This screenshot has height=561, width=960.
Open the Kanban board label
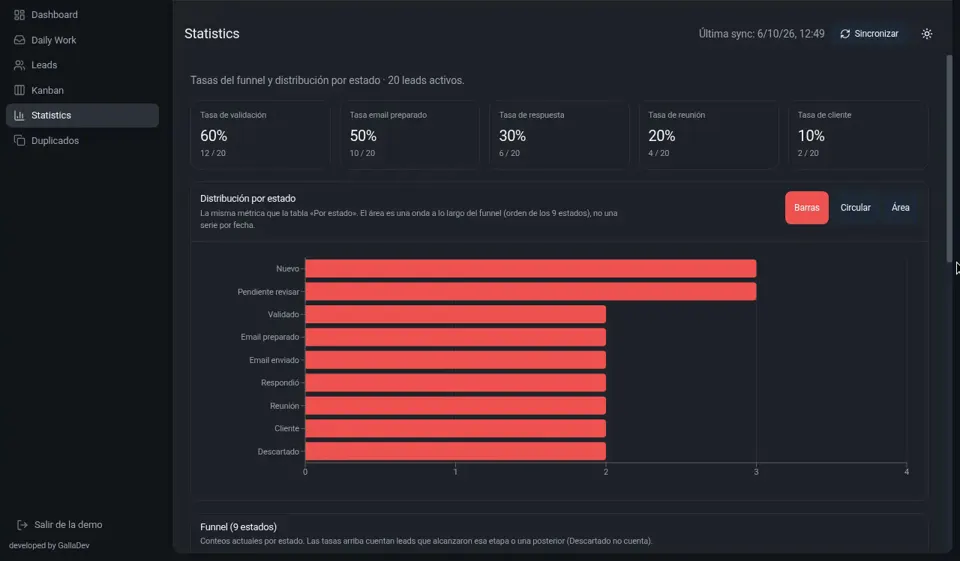coord(47,90)
